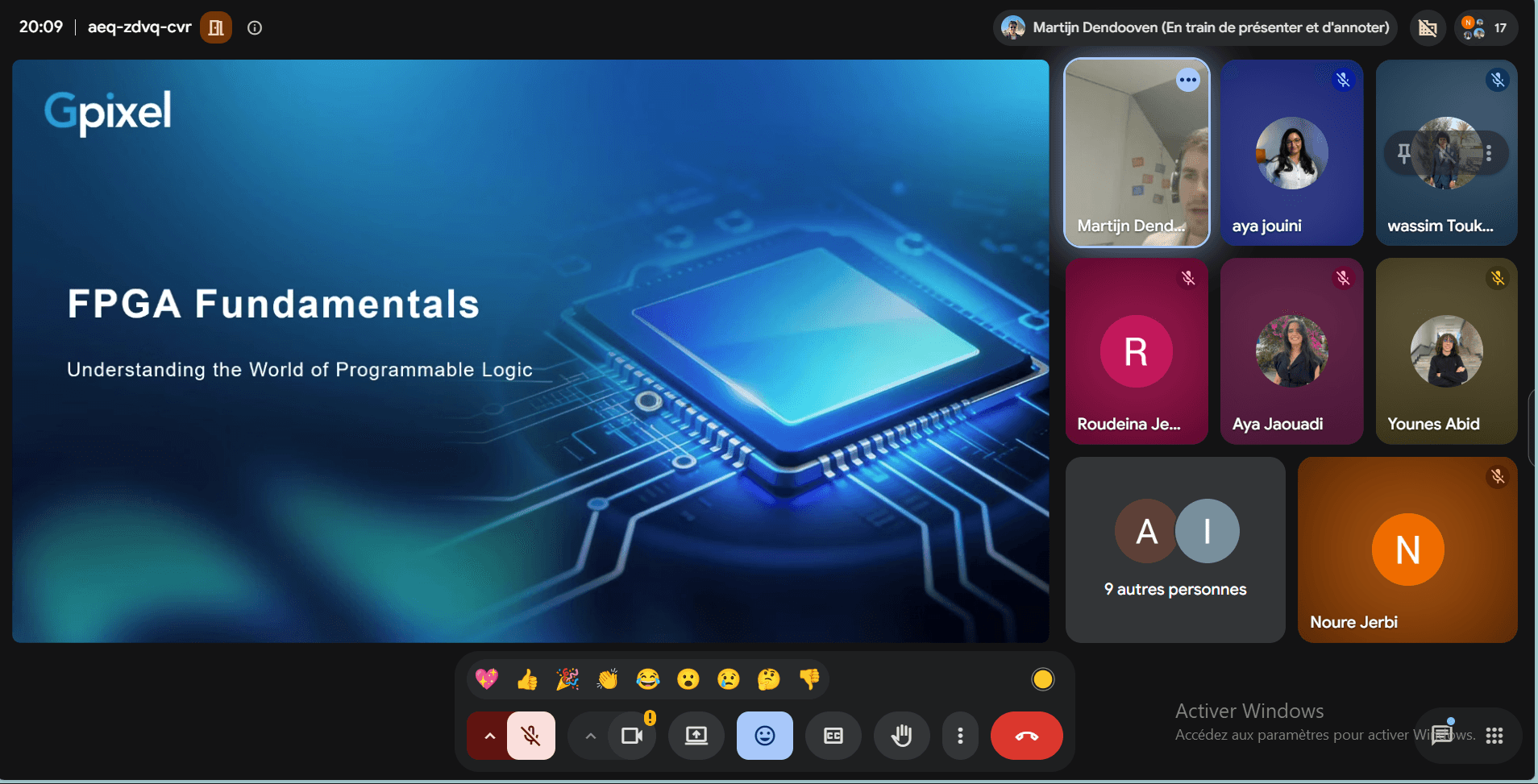Send the surprised face reaction
1538x784 pixels.
[x=688, y=679]
